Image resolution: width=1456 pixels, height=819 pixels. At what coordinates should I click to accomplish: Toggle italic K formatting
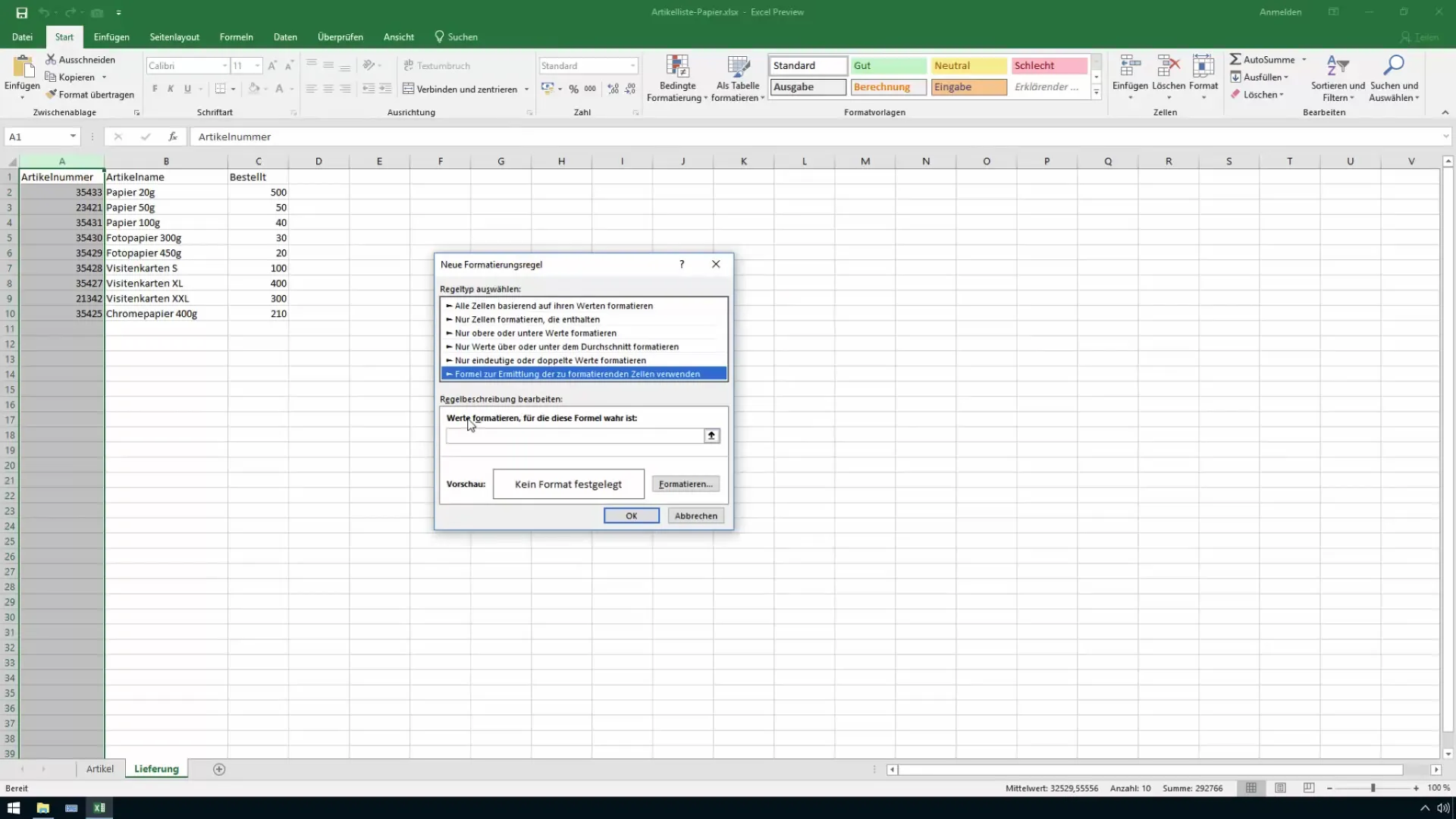(171, 89)
